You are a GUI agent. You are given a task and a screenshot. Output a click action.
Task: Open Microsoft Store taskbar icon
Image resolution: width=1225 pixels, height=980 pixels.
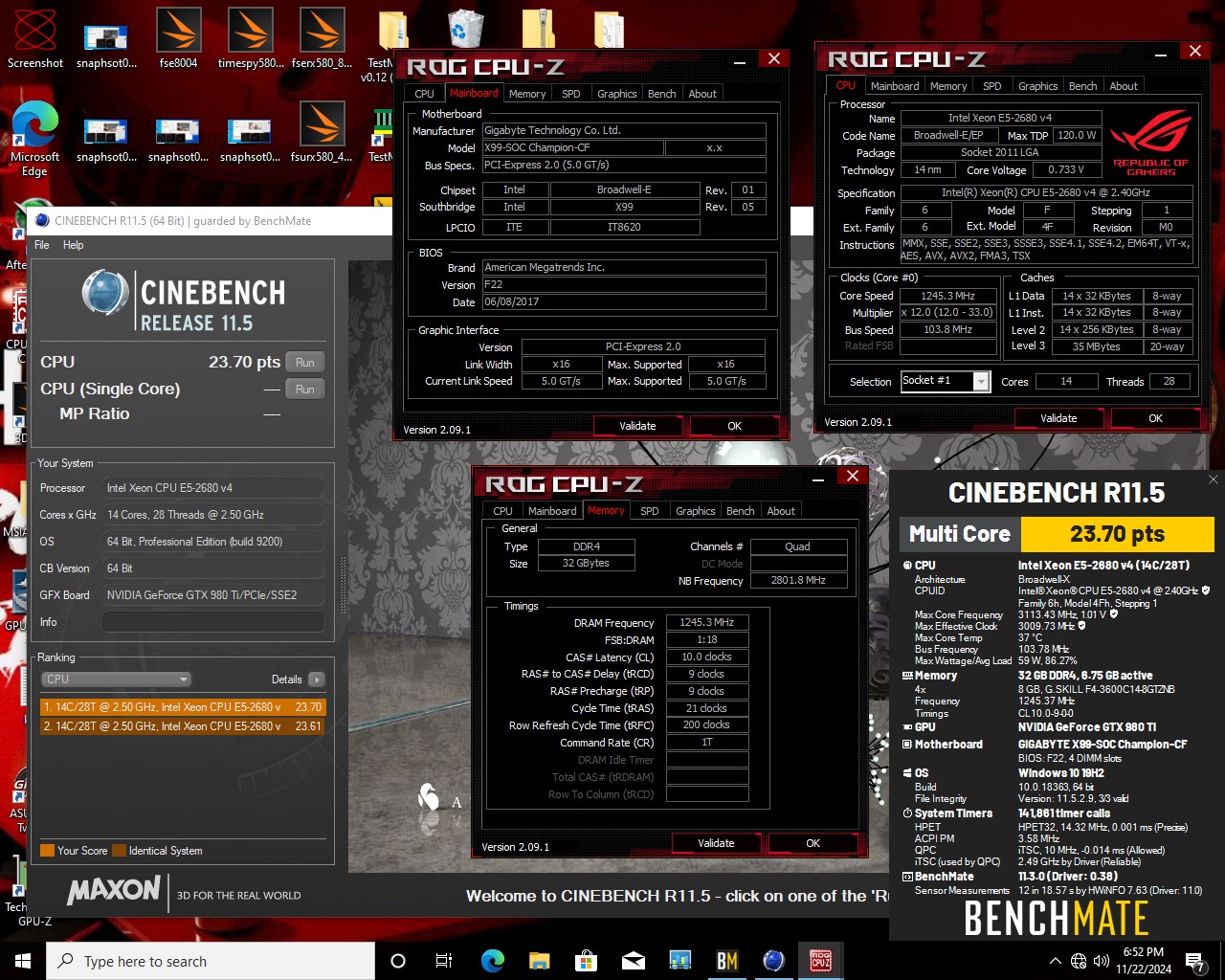click(x=586, y=961)
